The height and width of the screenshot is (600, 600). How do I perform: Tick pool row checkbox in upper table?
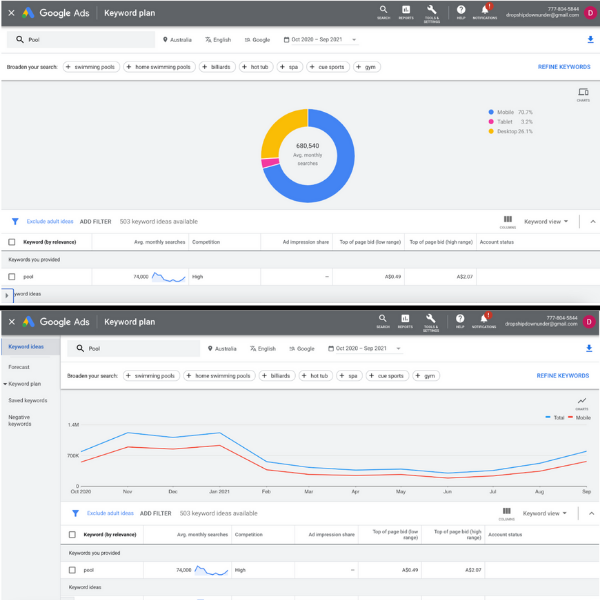pos(12,276)
